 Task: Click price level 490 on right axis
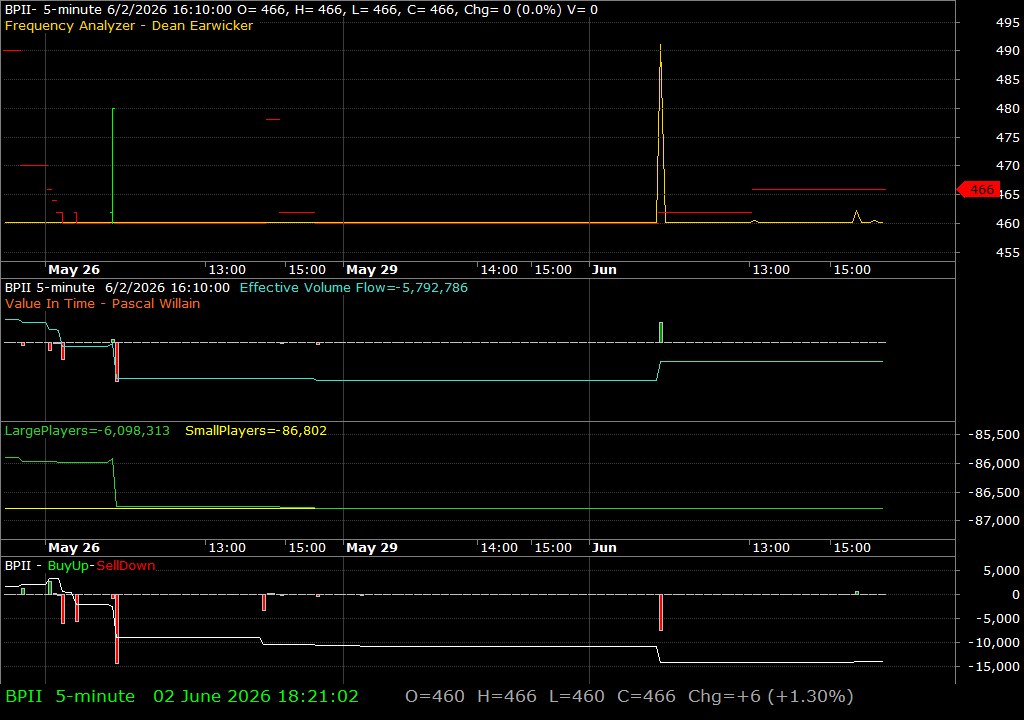pyautogui.click(x=1007, y=50)
